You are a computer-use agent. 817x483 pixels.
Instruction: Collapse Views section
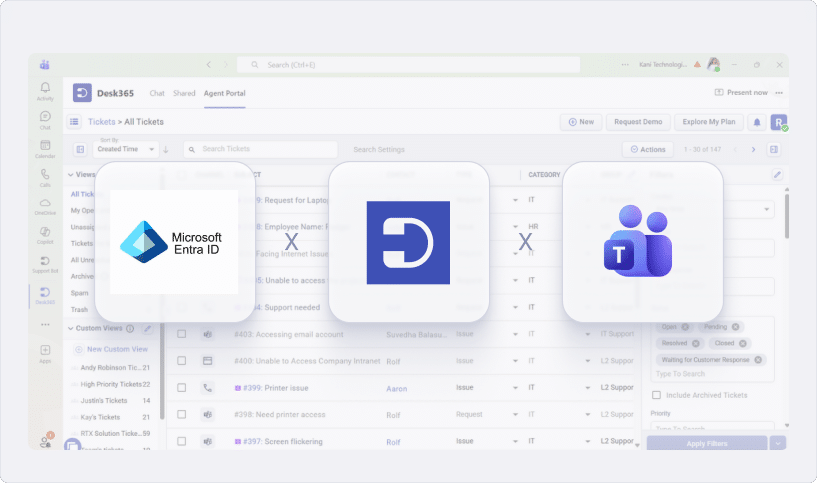coord(70,175)
